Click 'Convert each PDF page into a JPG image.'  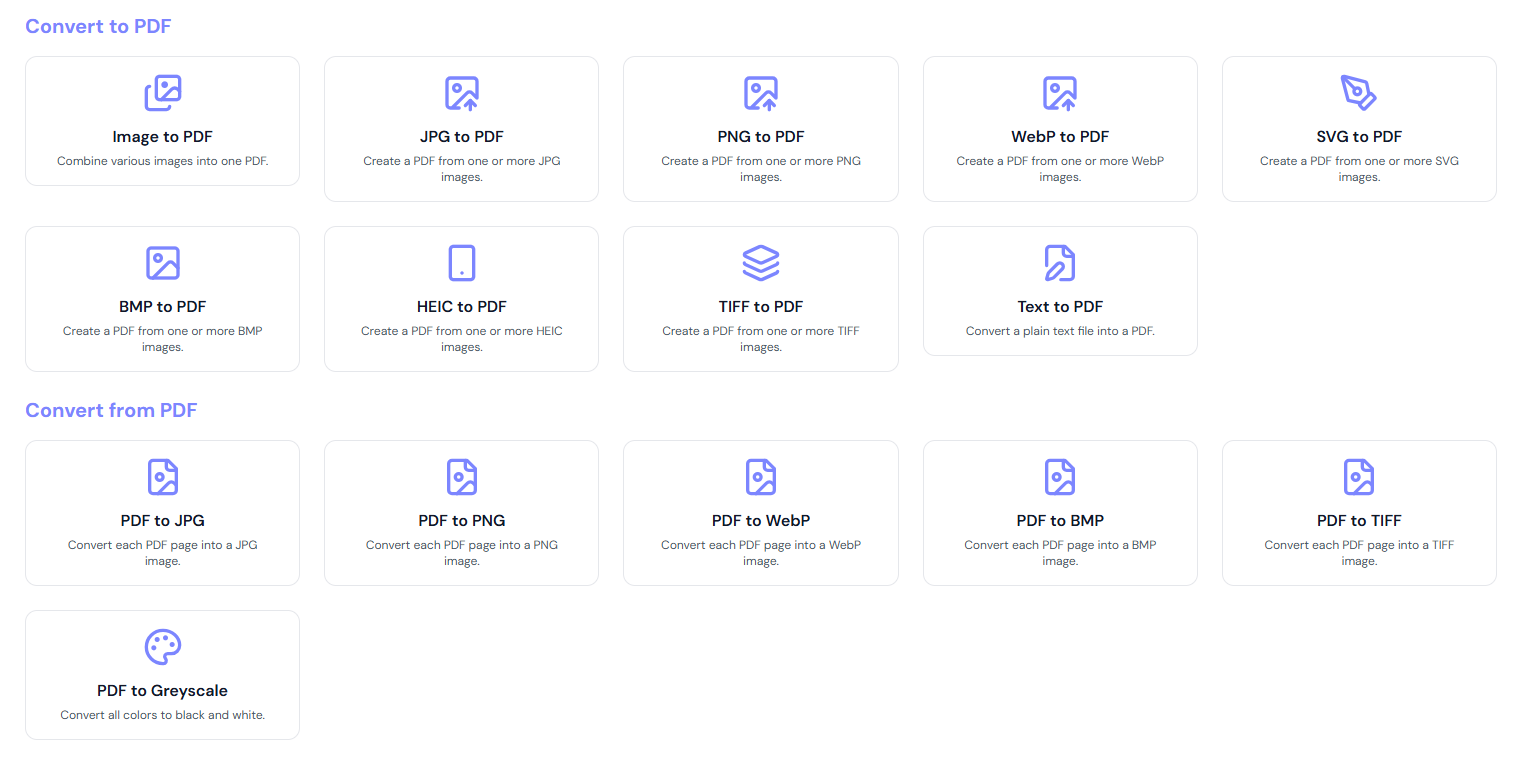pos(162,553)
